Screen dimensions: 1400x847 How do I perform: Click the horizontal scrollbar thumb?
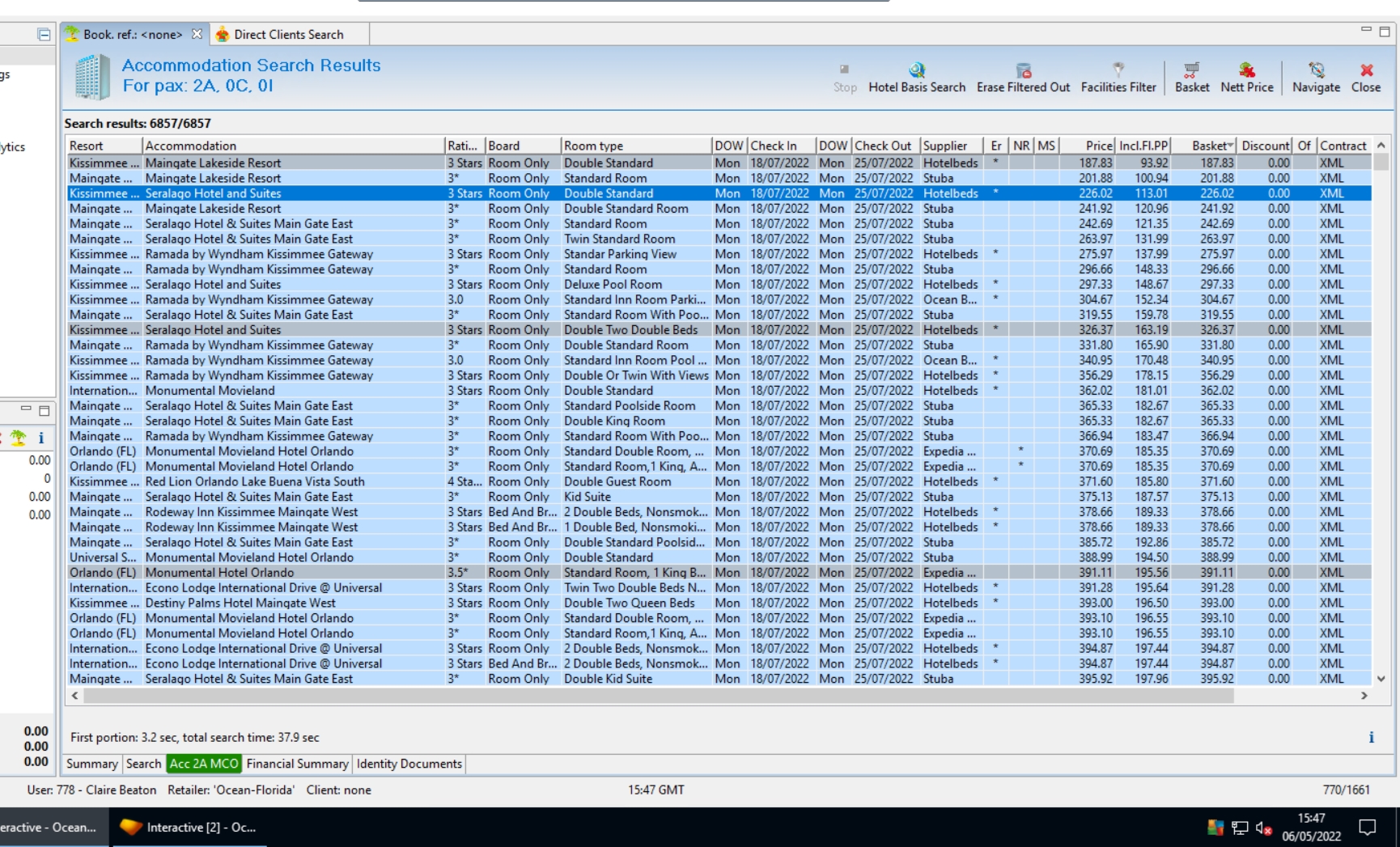(x=658, y=696)
